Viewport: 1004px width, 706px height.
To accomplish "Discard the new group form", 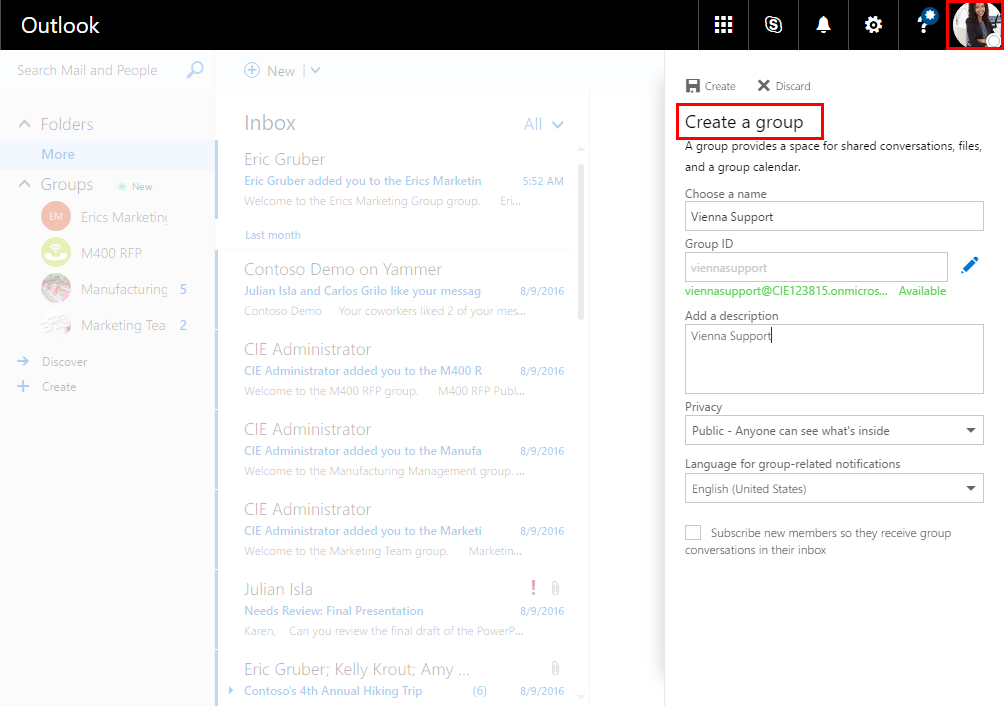I will pyautogui.click(x=784, y=86).
